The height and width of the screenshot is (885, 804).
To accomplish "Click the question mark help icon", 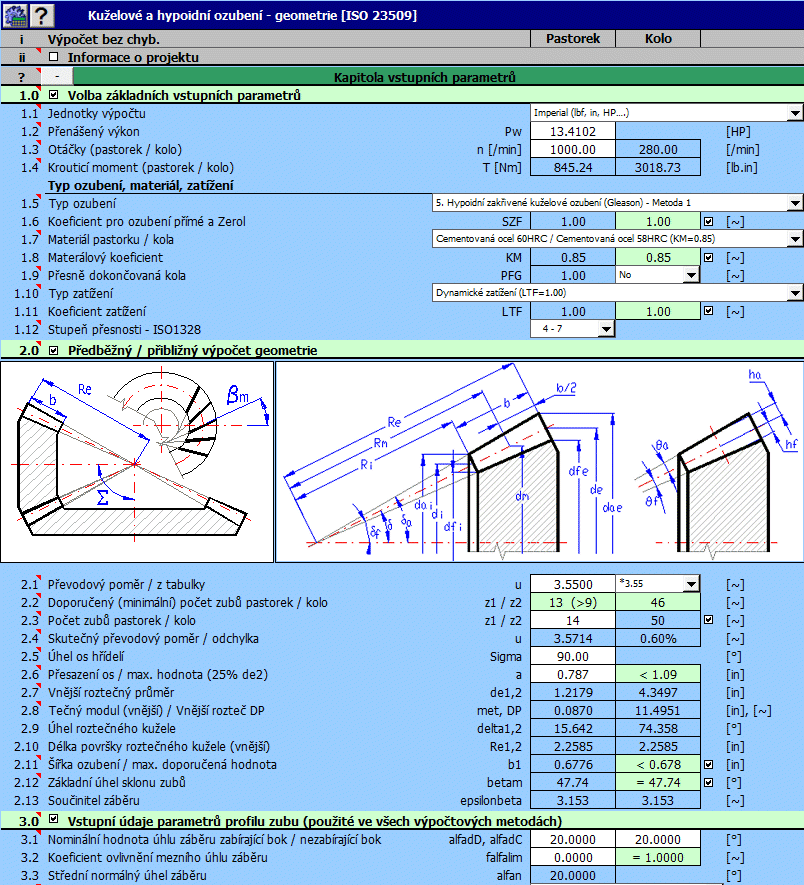I will (x=41, y=15).
